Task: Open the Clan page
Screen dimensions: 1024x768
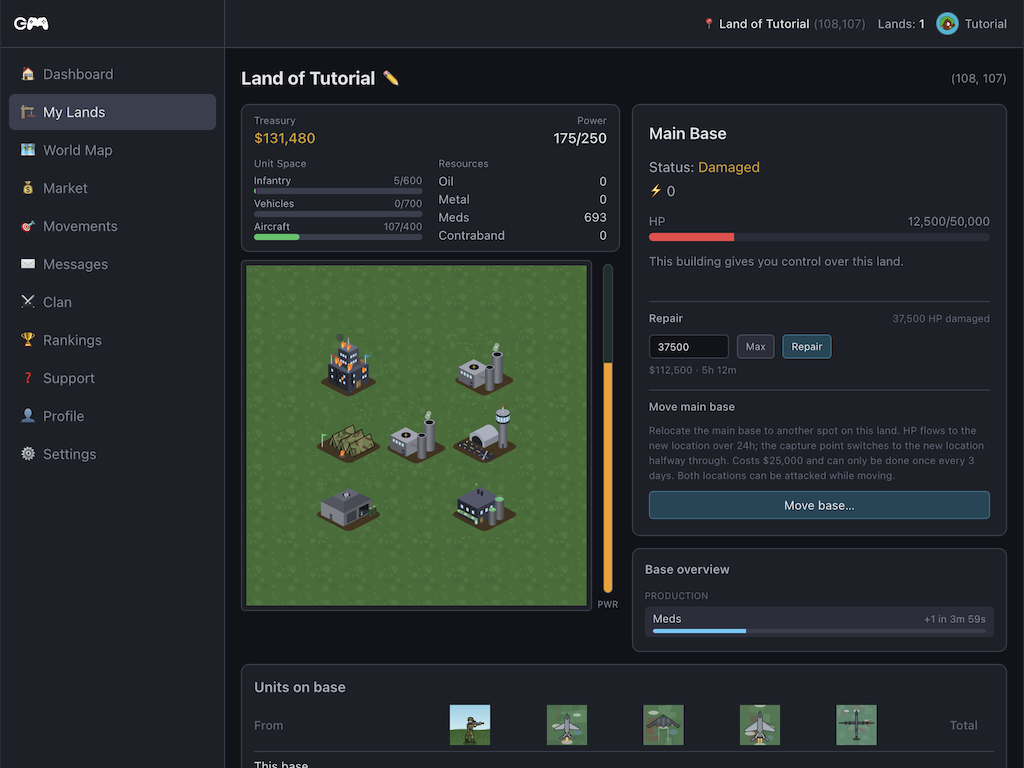Action: (112, 302)
